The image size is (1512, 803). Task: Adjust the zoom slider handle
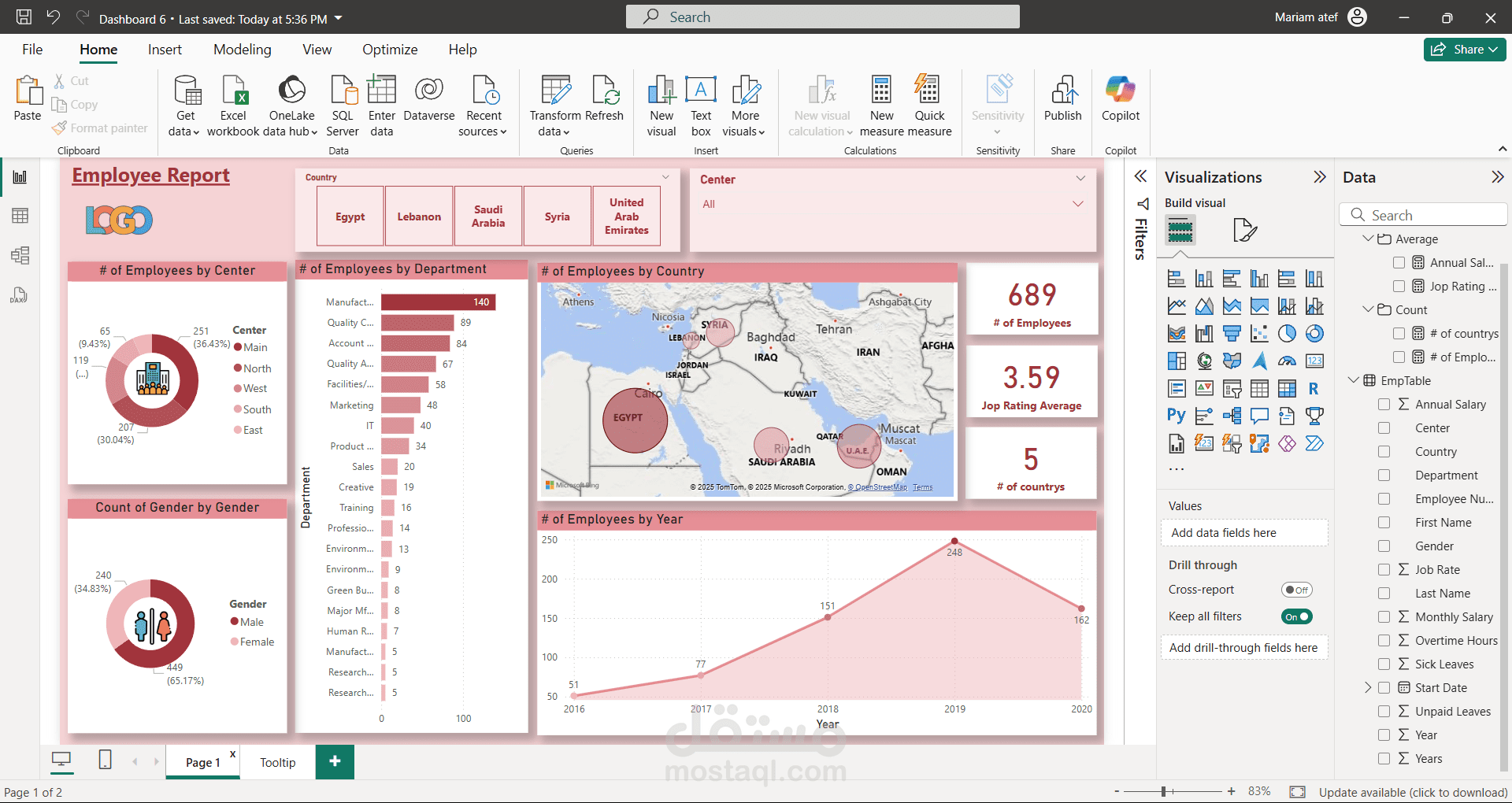[1163, 791]
